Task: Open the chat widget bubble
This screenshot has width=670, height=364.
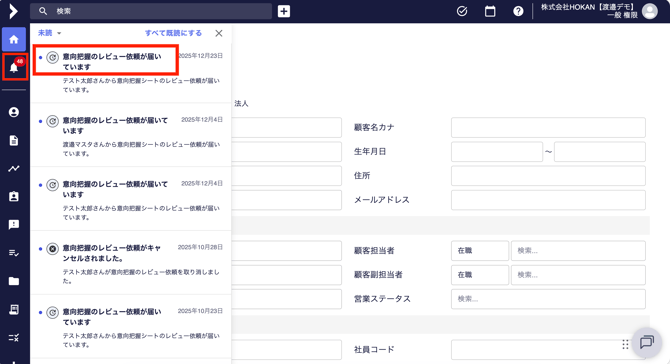Action: coord(646,342)
